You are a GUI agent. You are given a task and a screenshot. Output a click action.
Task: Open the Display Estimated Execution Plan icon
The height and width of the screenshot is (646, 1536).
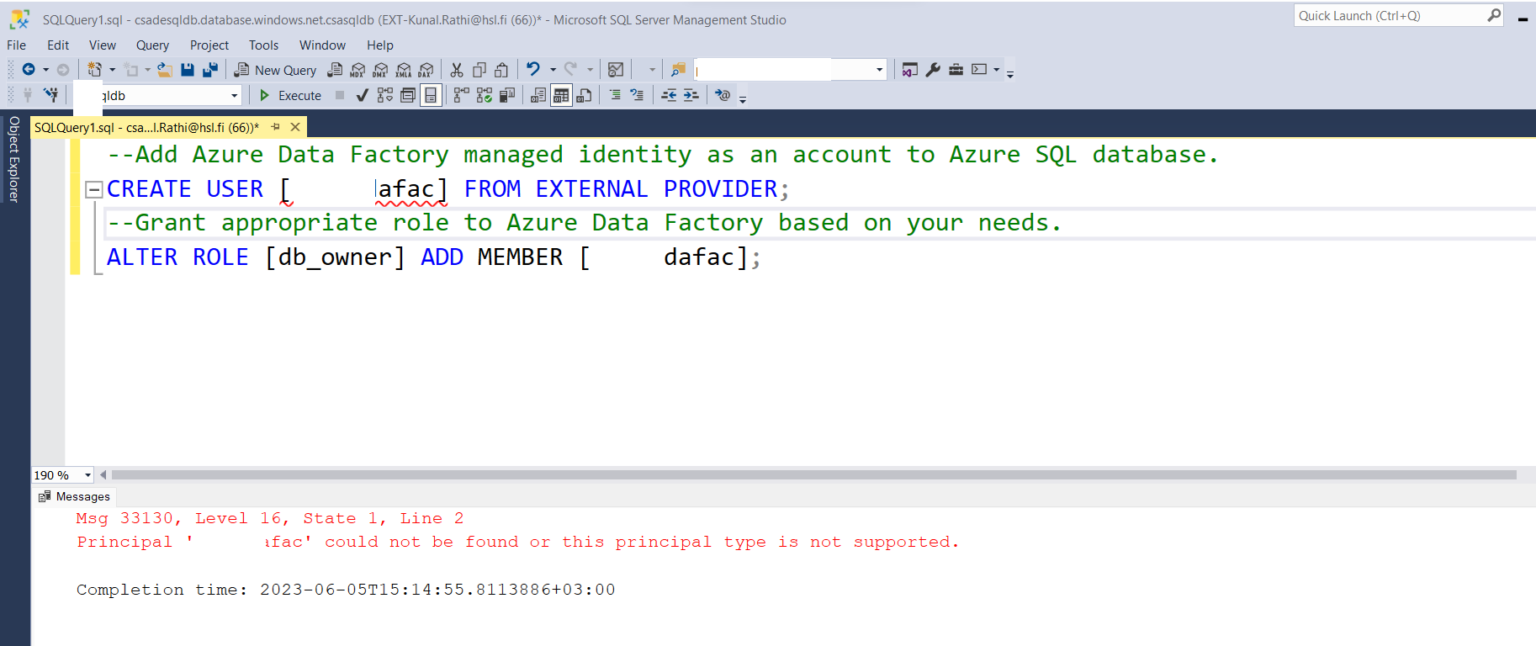(x=384, y=94)
